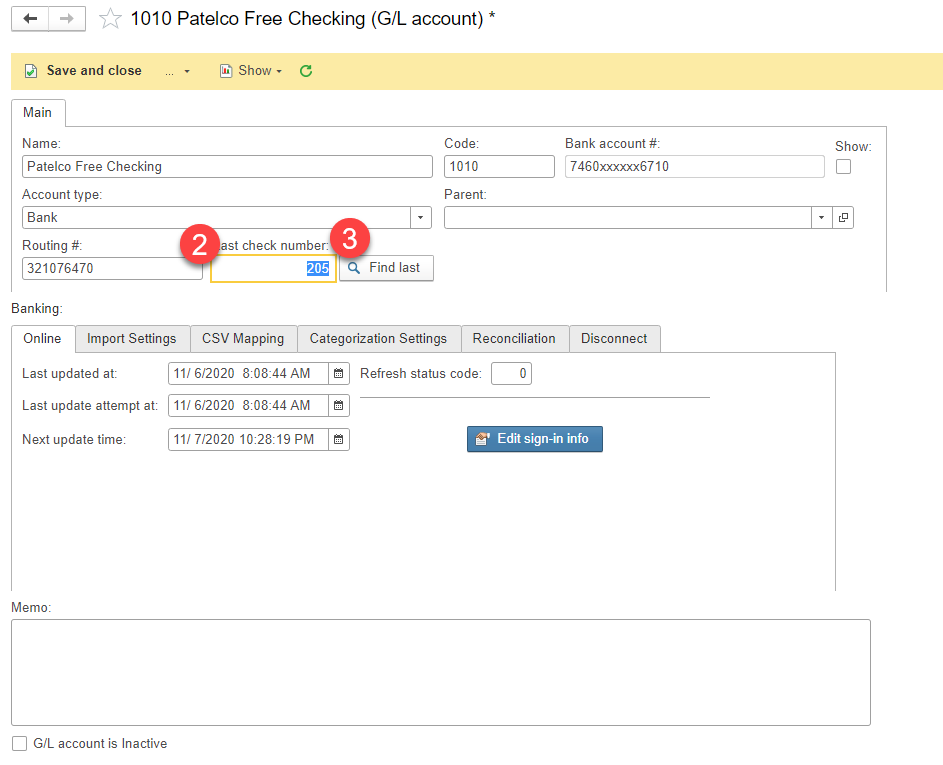Open the Categorization Settings tab
The height and width of the screenshot is (765, 943).
pos(378,339)
